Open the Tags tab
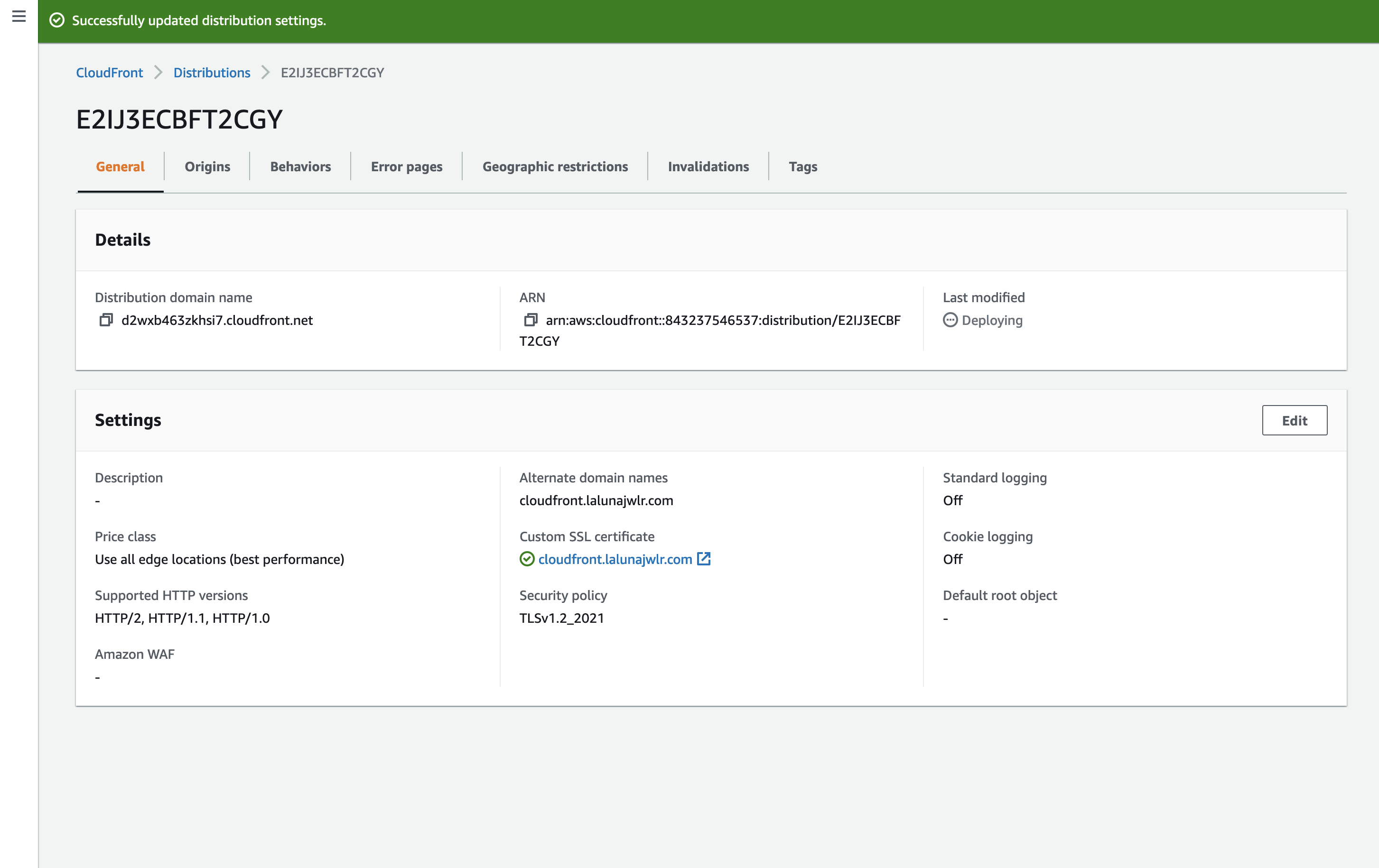This screenshot has width=1379, height=868. pos(803,166)
